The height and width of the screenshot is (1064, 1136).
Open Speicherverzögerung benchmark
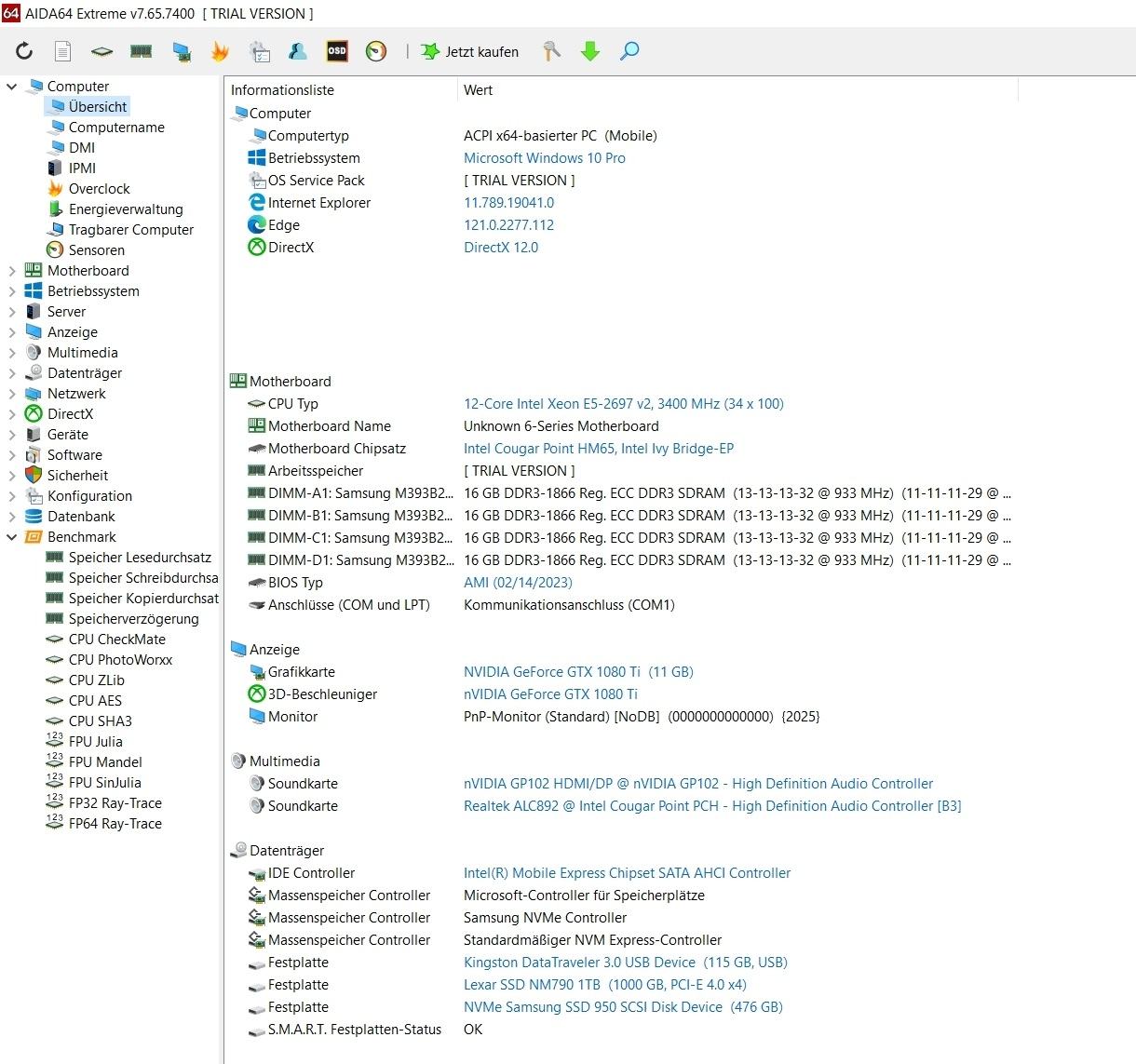click(133, 619)
